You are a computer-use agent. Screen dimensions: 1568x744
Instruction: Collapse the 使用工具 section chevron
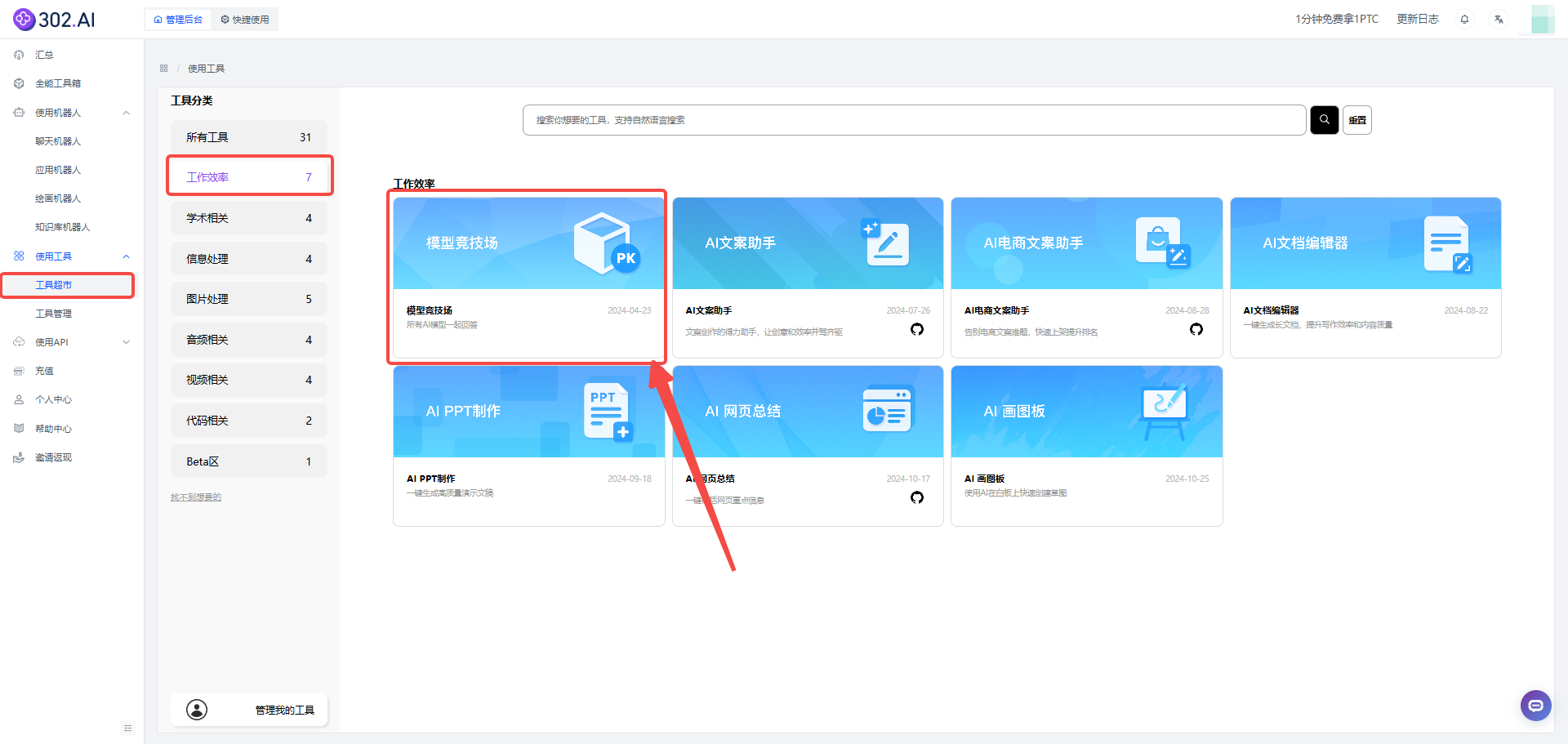pos(126,256)
